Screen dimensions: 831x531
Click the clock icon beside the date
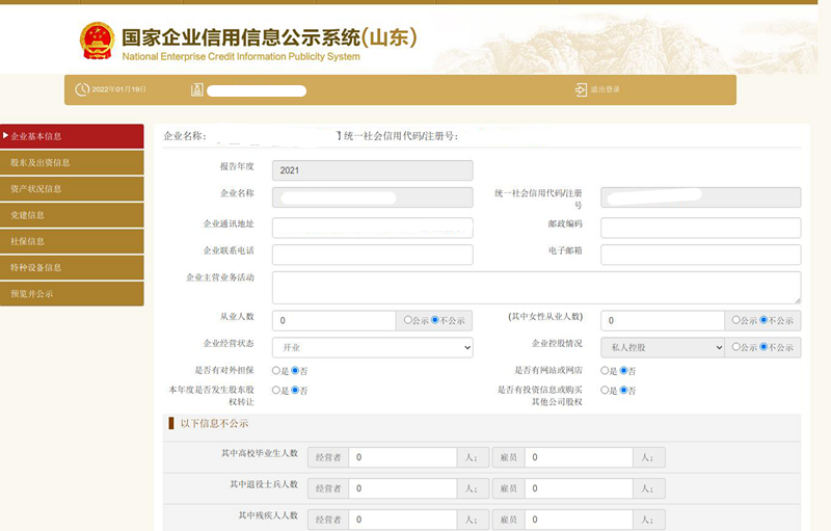[82, 90]
